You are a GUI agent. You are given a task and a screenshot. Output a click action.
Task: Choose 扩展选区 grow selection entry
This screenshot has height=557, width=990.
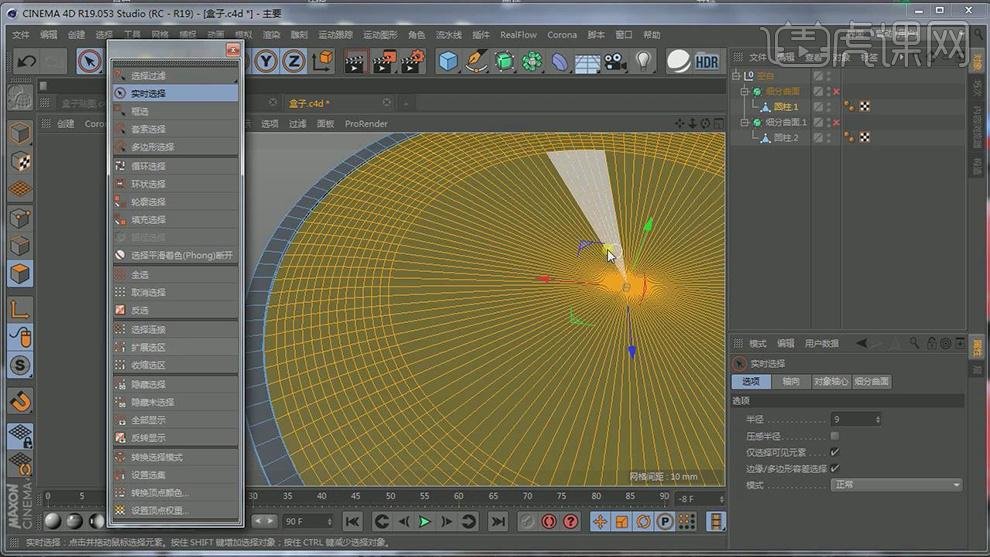176,347
